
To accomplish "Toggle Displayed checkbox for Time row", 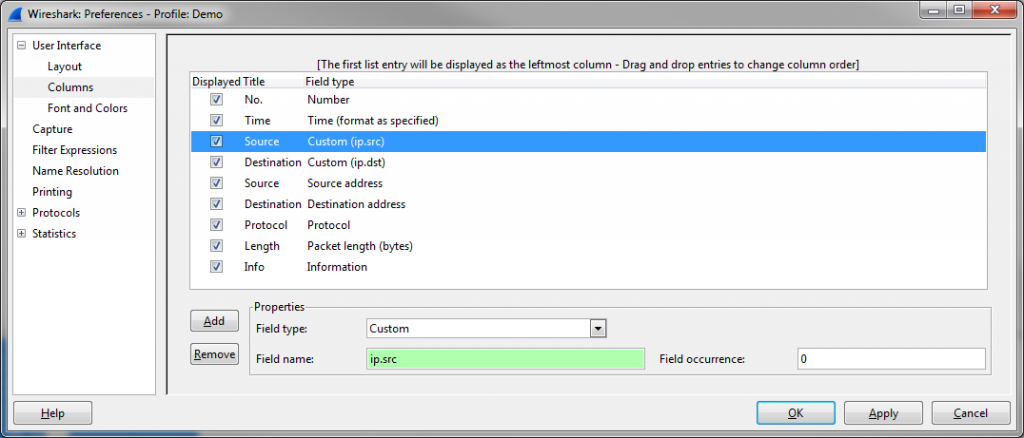I will click(x=217, y=121).
